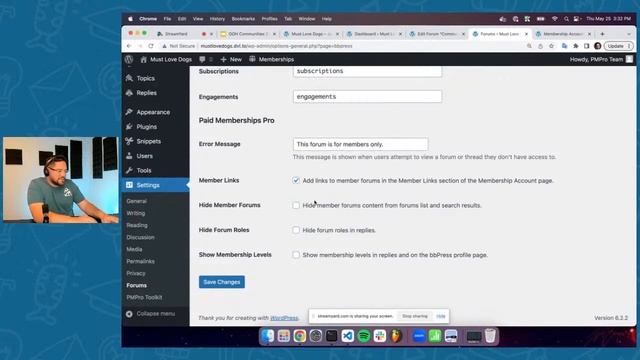
Task: Open Memberships in the admin bar
Action: click(271, 59)
